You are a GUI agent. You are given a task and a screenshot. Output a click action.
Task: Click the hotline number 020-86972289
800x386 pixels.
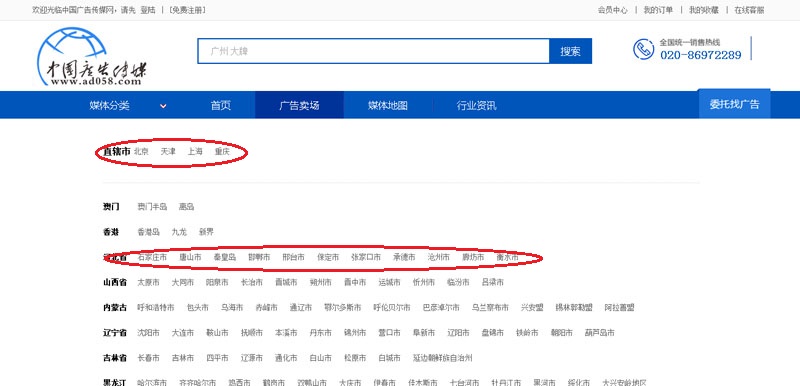701,55
